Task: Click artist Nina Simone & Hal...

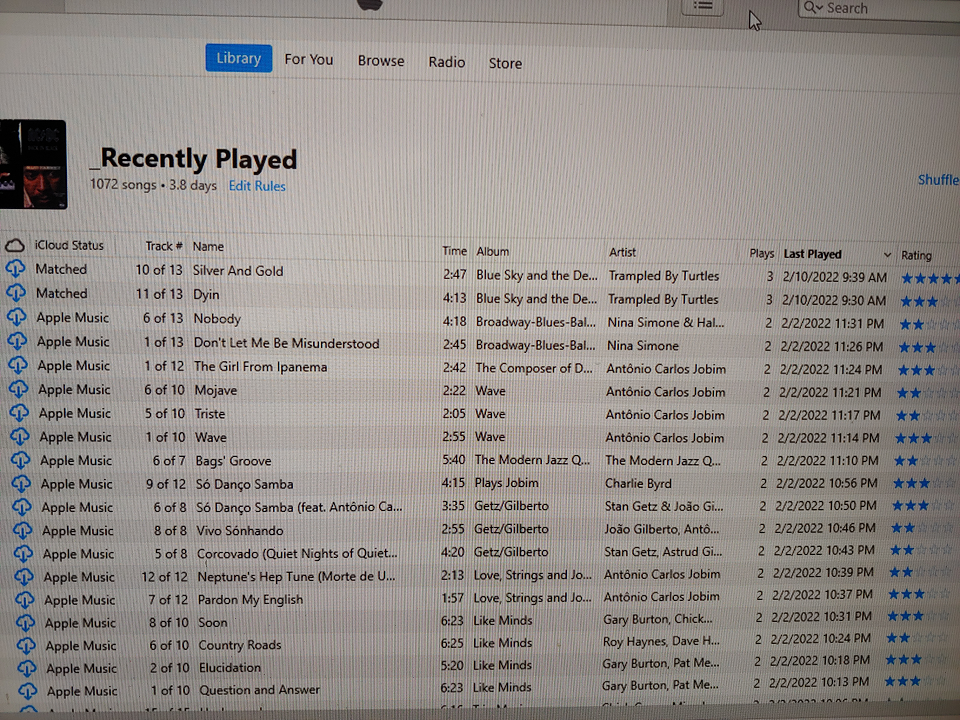Action: [666, 323]
